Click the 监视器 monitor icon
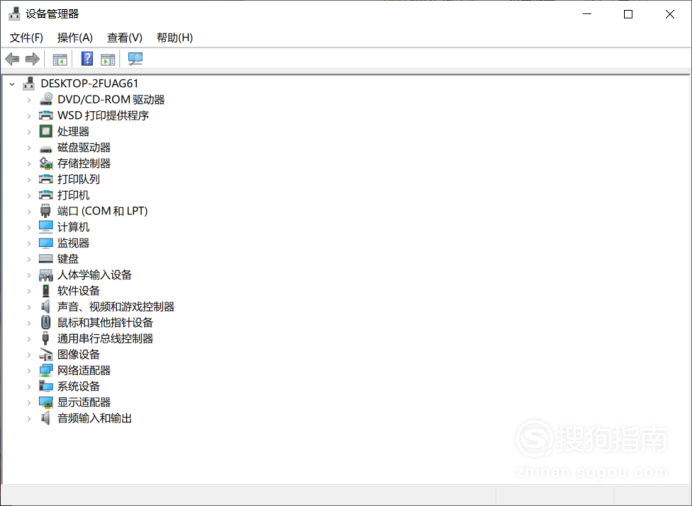Image resolution: width=692 pixels, height=506 pixels. point(46,243)
